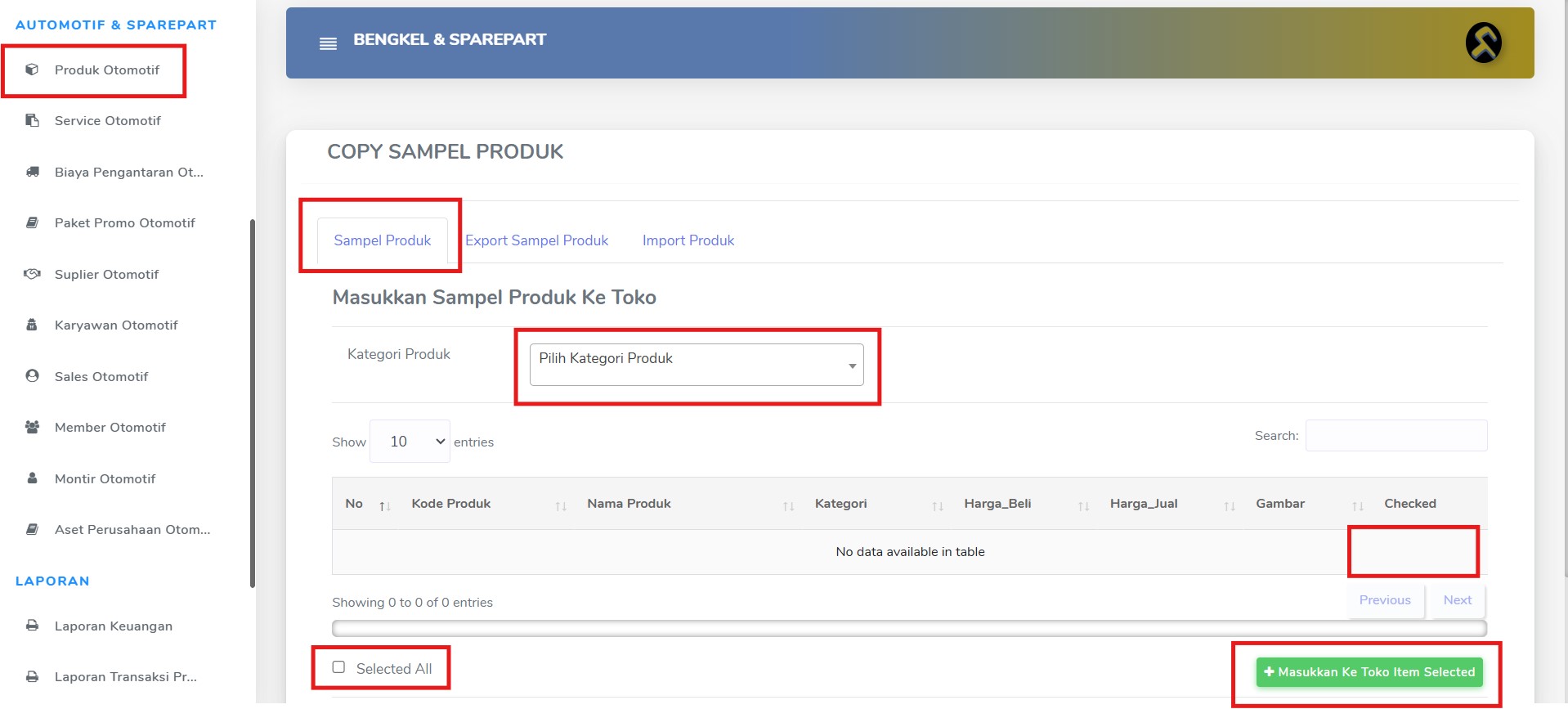Switch to the Import Produk tab
The image size is (1568, 709).
pos(688,240)
